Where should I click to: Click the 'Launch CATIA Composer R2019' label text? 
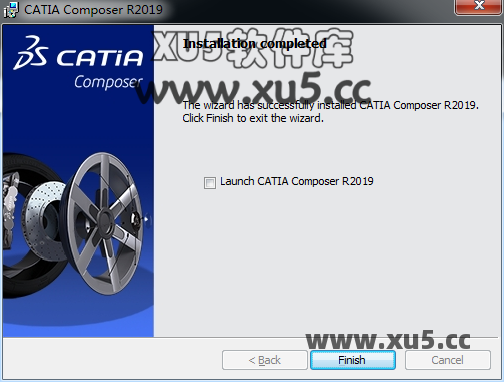[297, 181]
